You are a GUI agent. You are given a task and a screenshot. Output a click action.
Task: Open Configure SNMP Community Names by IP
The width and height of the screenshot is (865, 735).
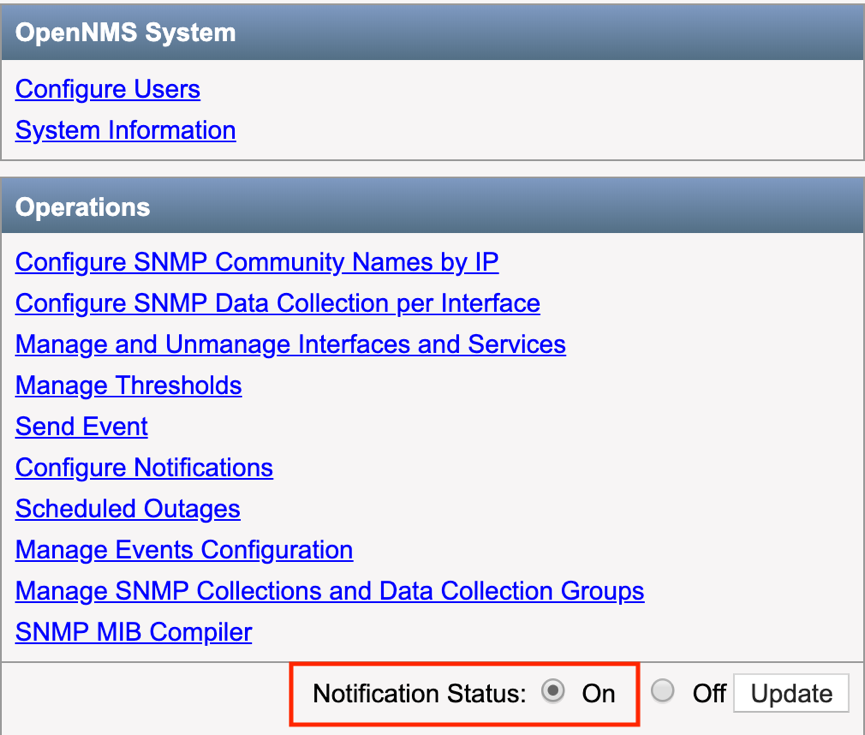248,262
